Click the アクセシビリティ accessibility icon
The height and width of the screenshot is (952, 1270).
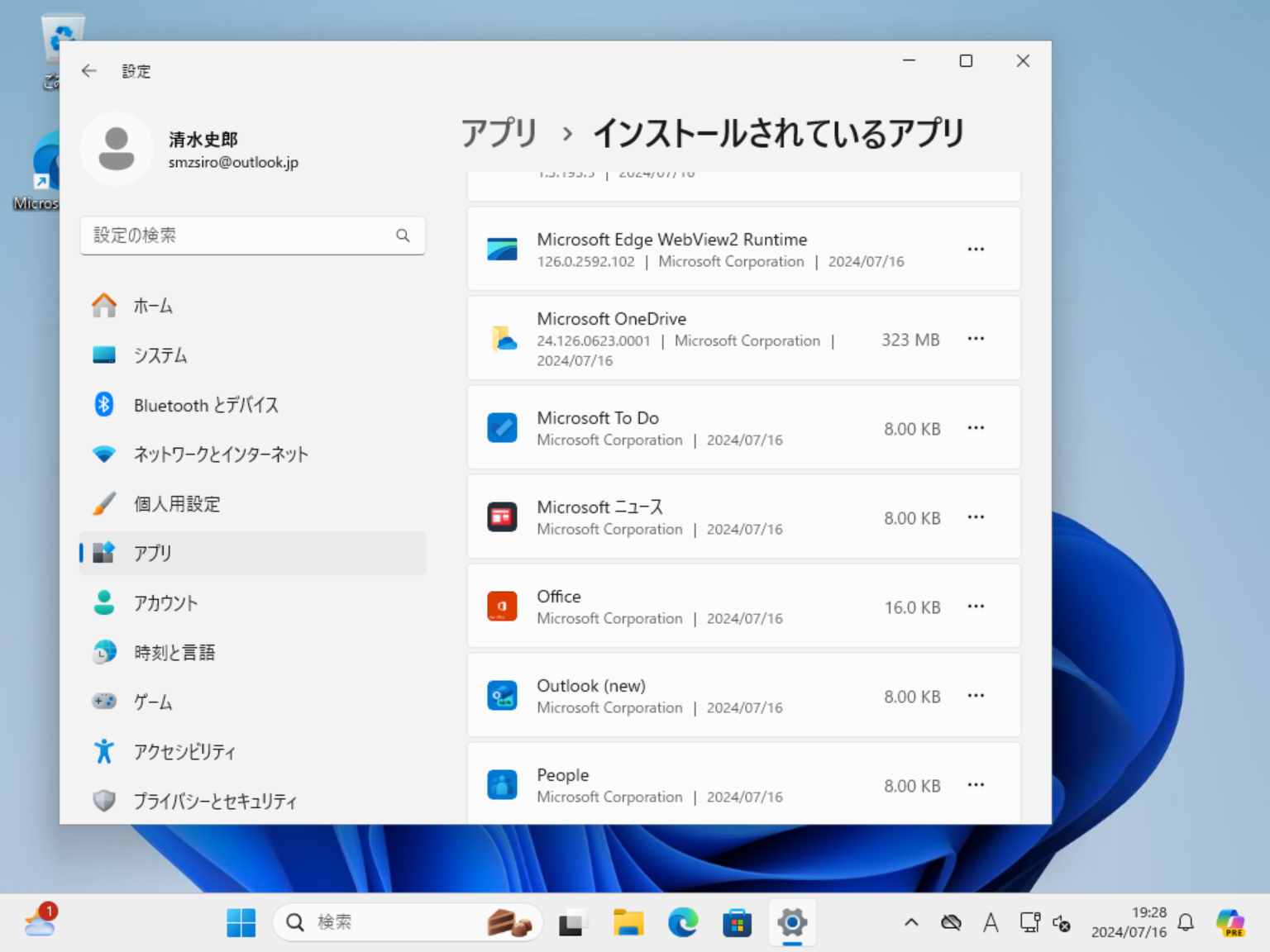pos(104,751)
